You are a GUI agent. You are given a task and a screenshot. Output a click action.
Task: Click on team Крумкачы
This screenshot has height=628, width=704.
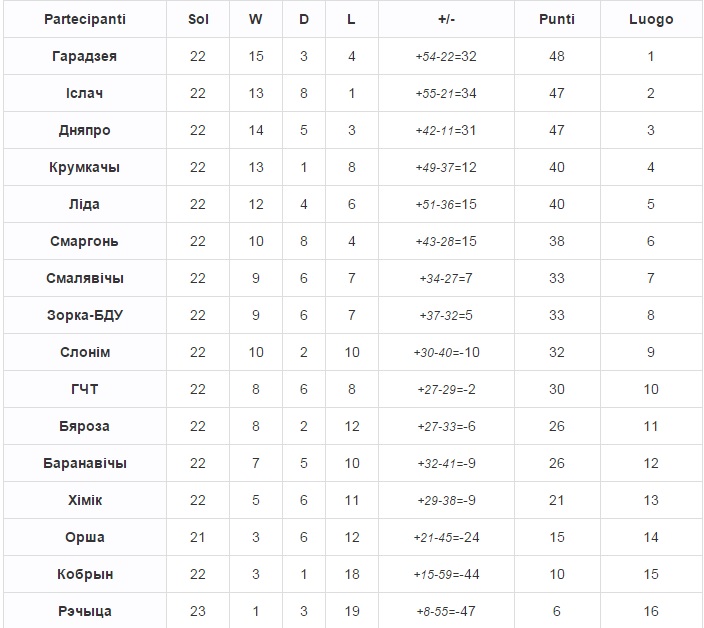(85, 167)
